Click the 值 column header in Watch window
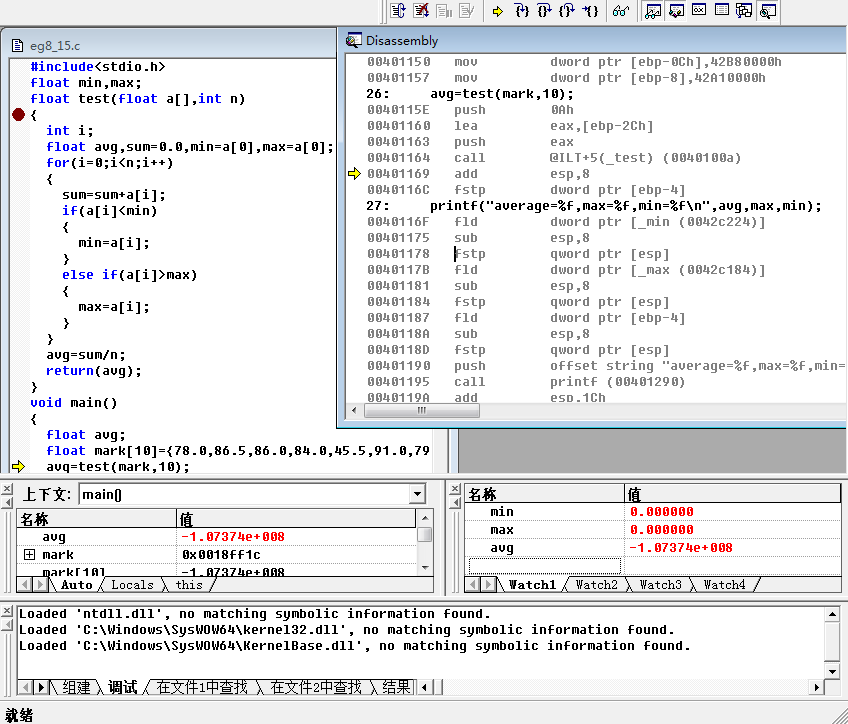Screen dimensions: 848x724 pyautogui.click(x=733, y=494)
